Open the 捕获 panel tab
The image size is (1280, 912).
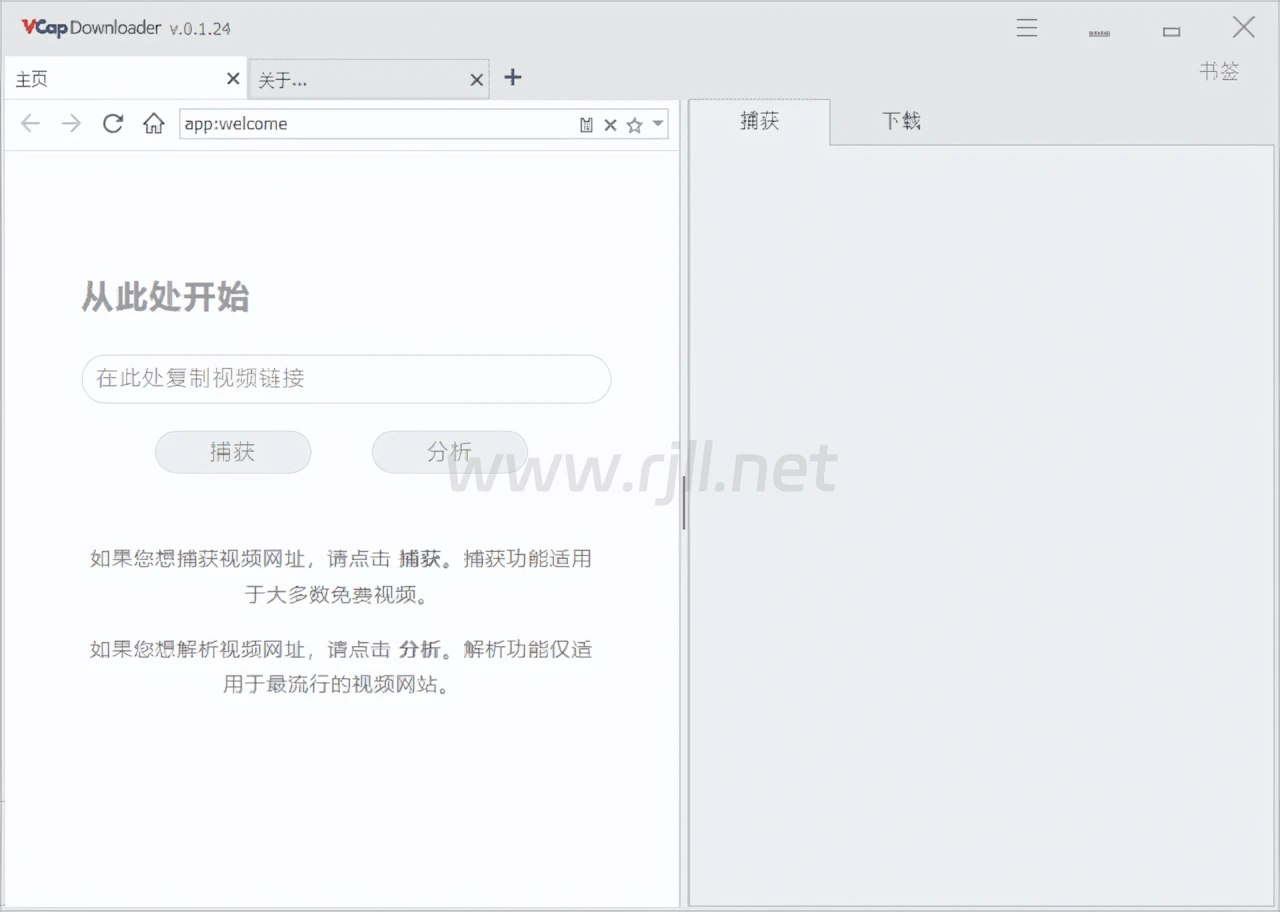click(759, 122)
